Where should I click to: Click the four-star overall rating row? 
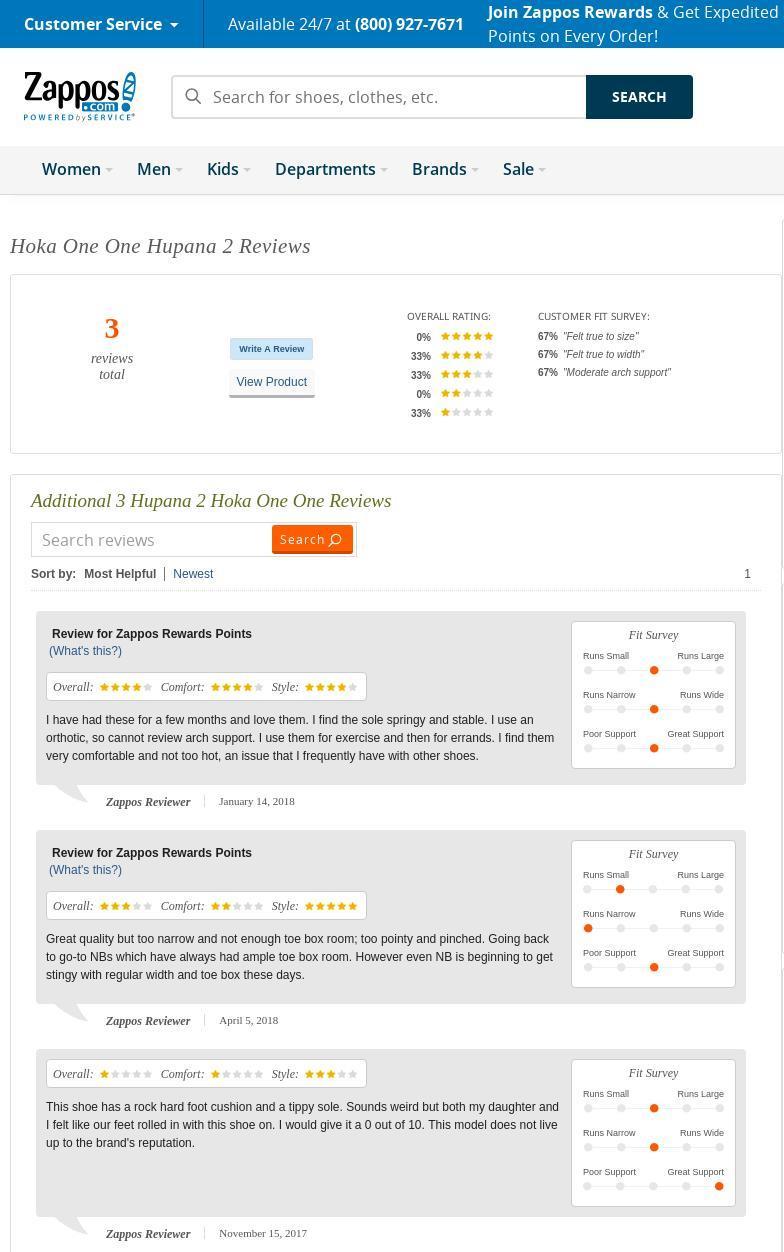[x=452, y=356]
